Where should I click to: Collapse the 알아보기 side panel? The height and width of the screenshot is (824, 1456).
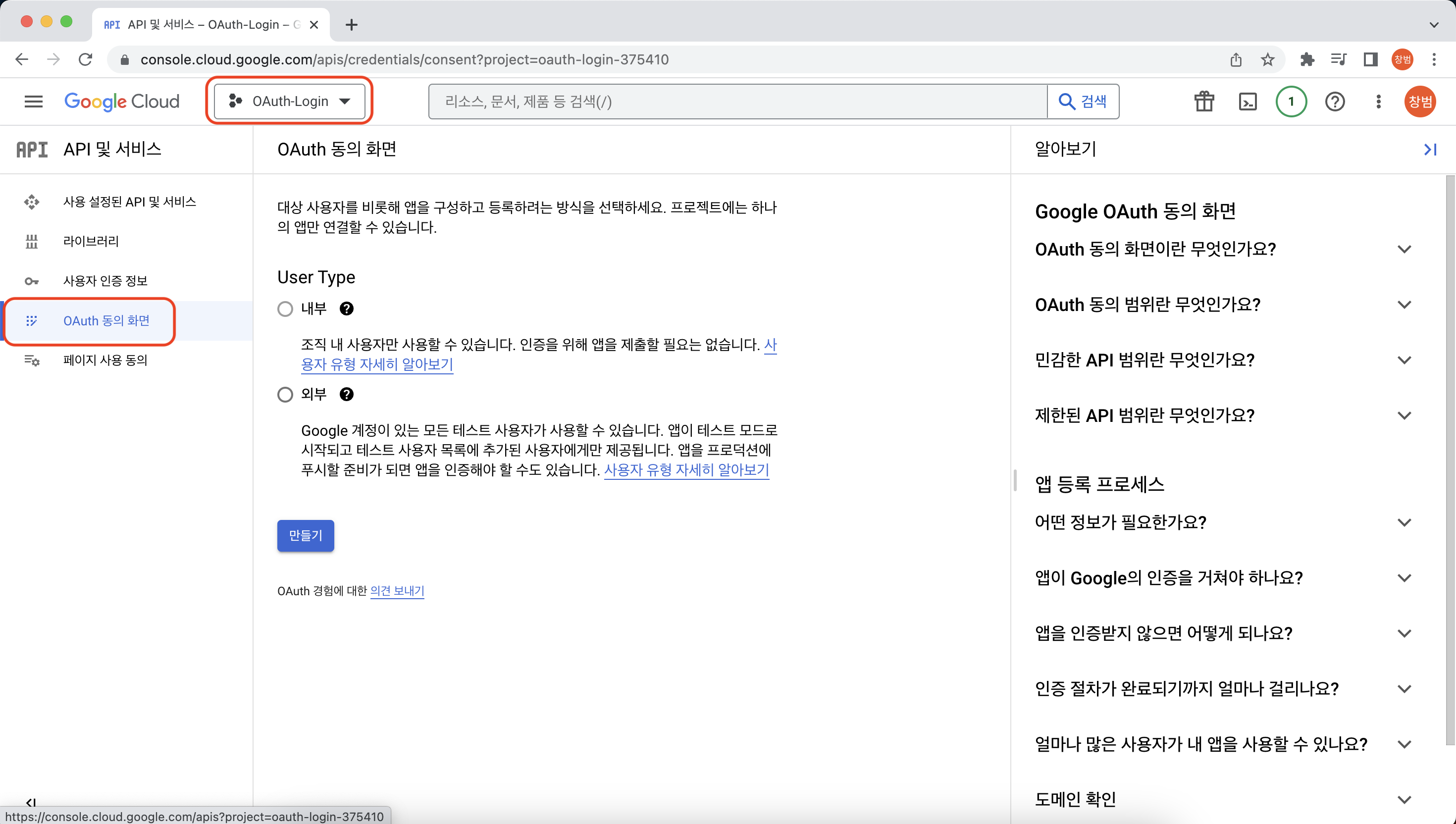[x=1429, y=150]
